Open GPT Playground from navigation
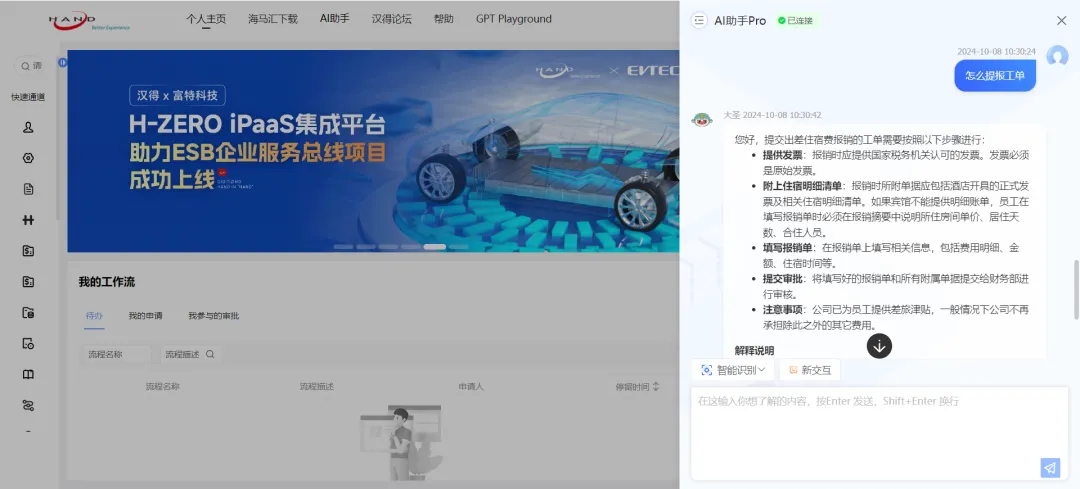This screenshot has height=489, width=1080. click(x=514, y=19)
